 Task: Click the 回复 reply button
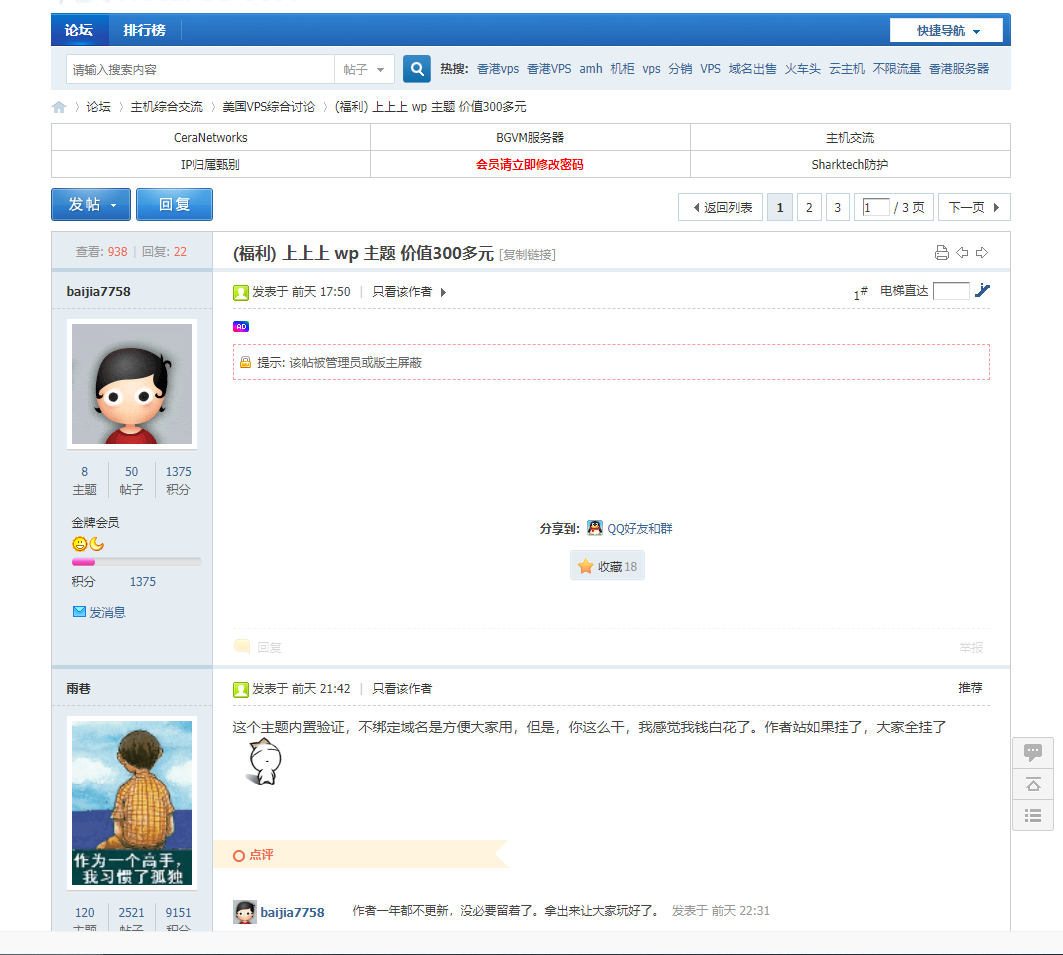174,205
